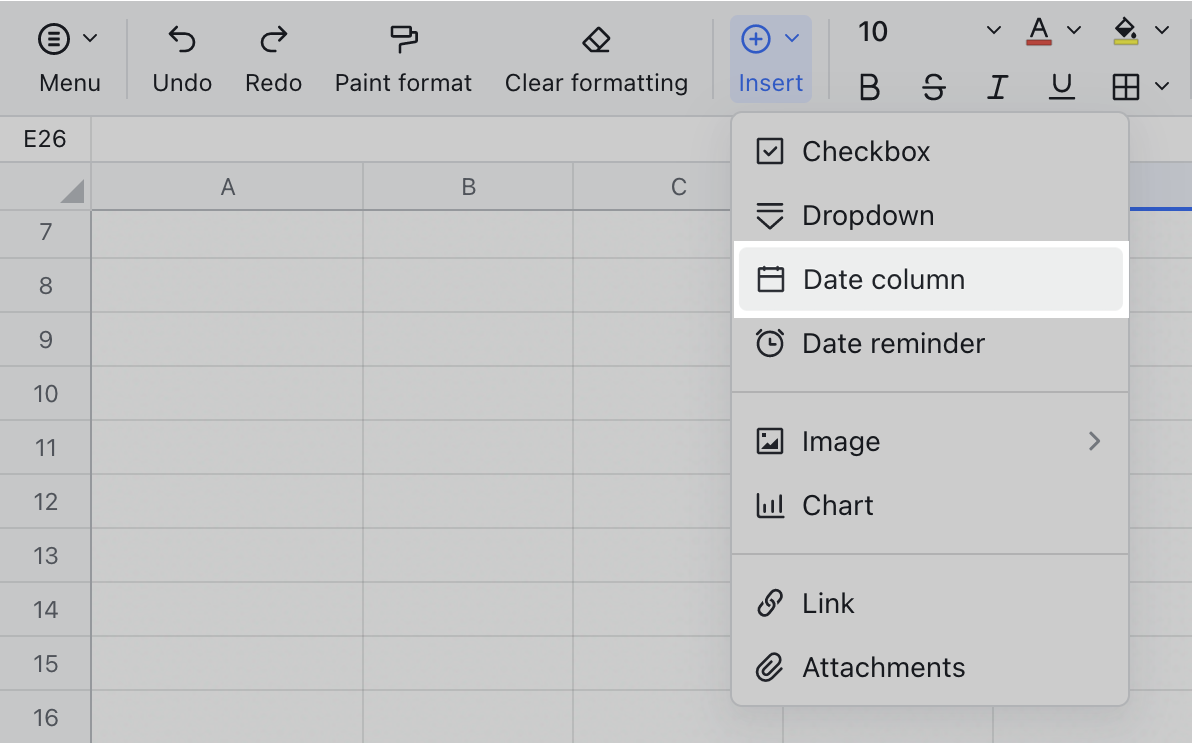The height and width of the screenshot is (744, 1192).
Task: Select the Undo icon
Action: point(181,42)
